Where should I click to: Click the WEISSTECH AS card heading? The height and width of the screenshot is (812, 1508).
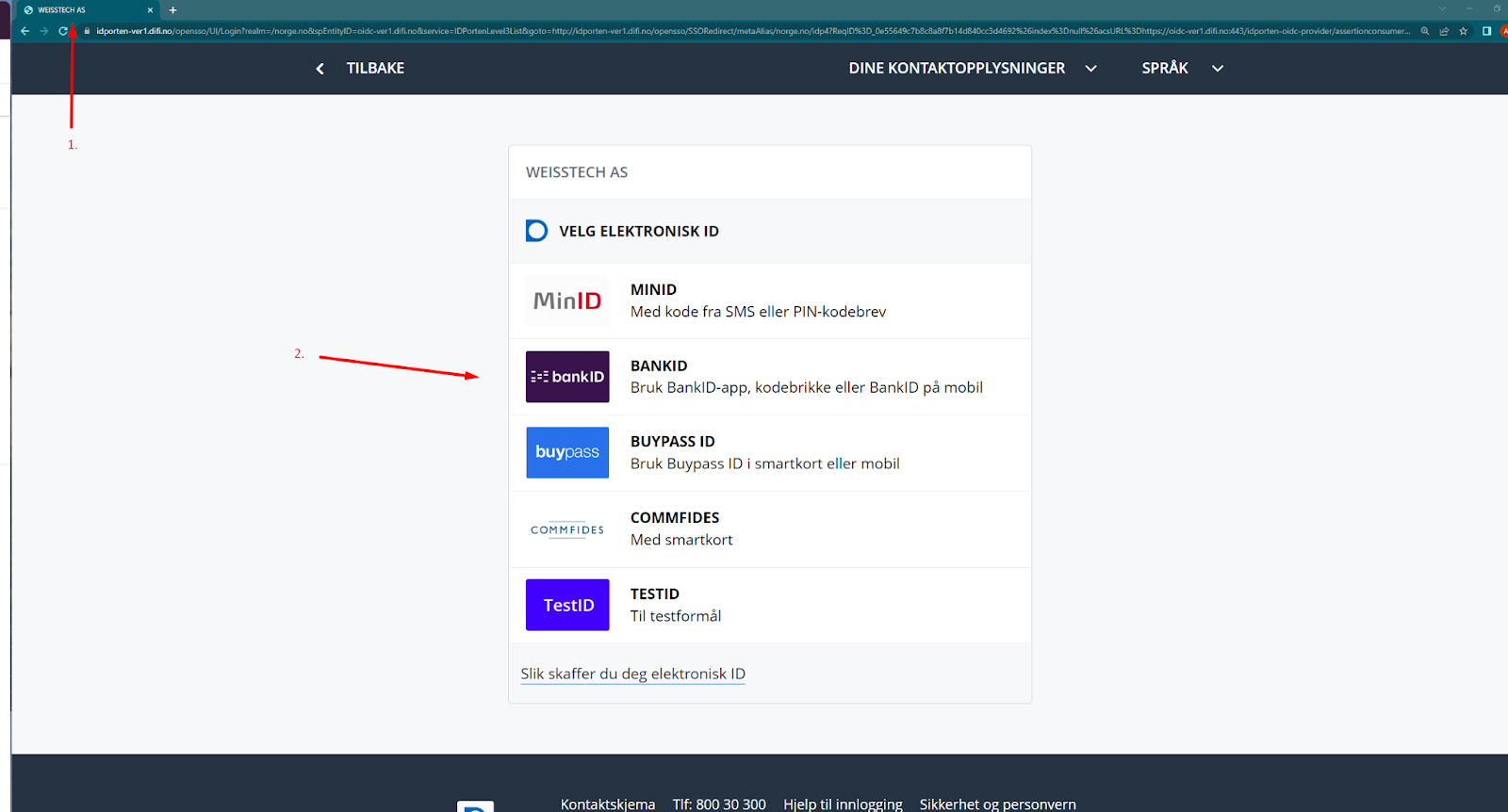577,172
